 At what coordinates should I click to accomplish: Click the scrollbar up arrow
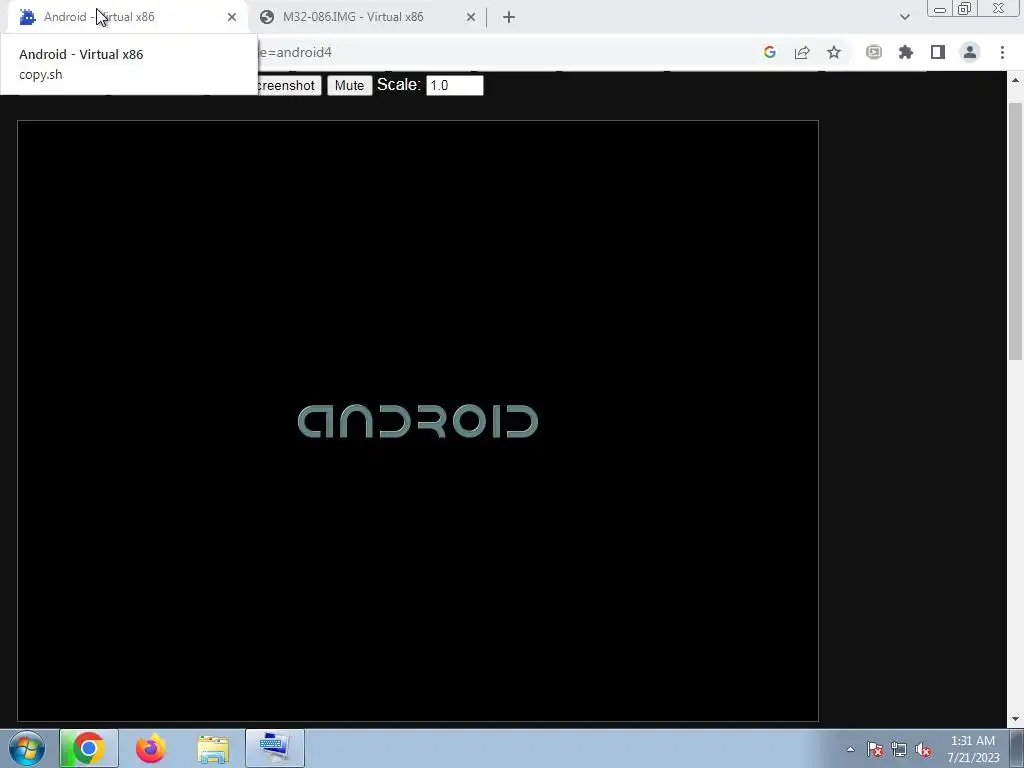(1015, 80)
